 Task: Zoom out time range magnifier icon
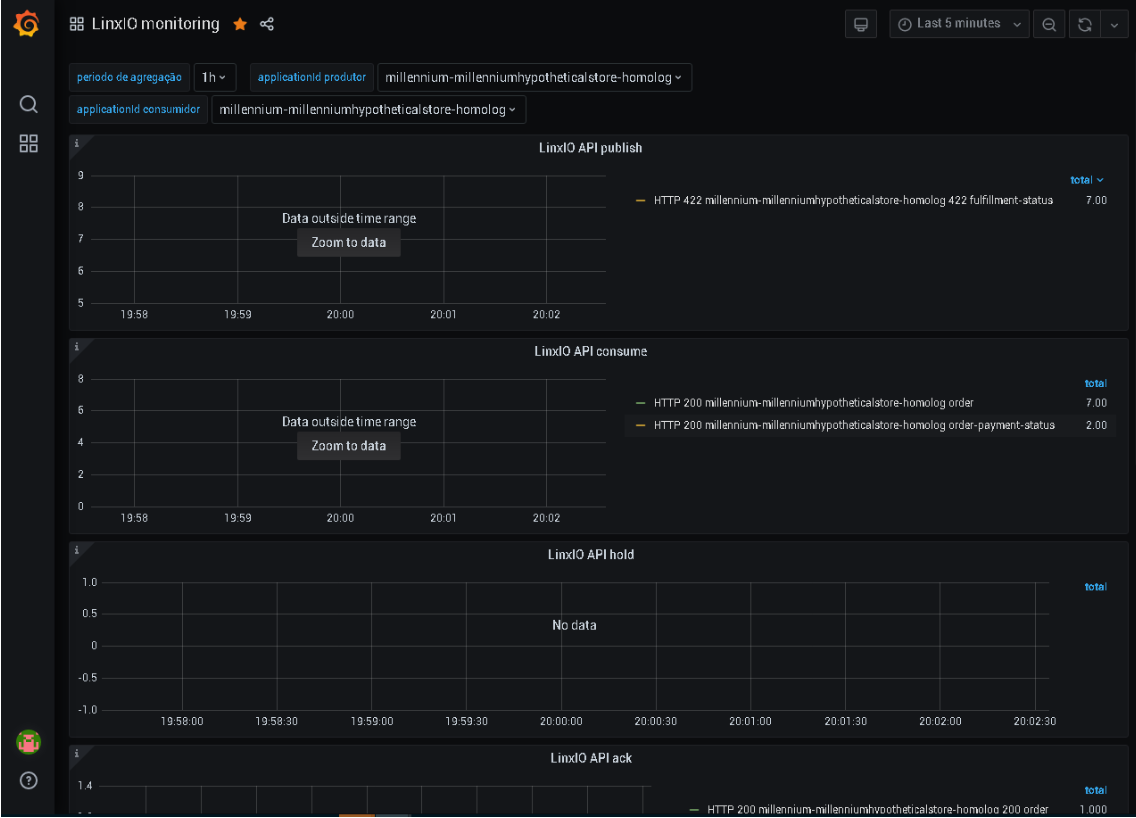tap(1048, 24)
